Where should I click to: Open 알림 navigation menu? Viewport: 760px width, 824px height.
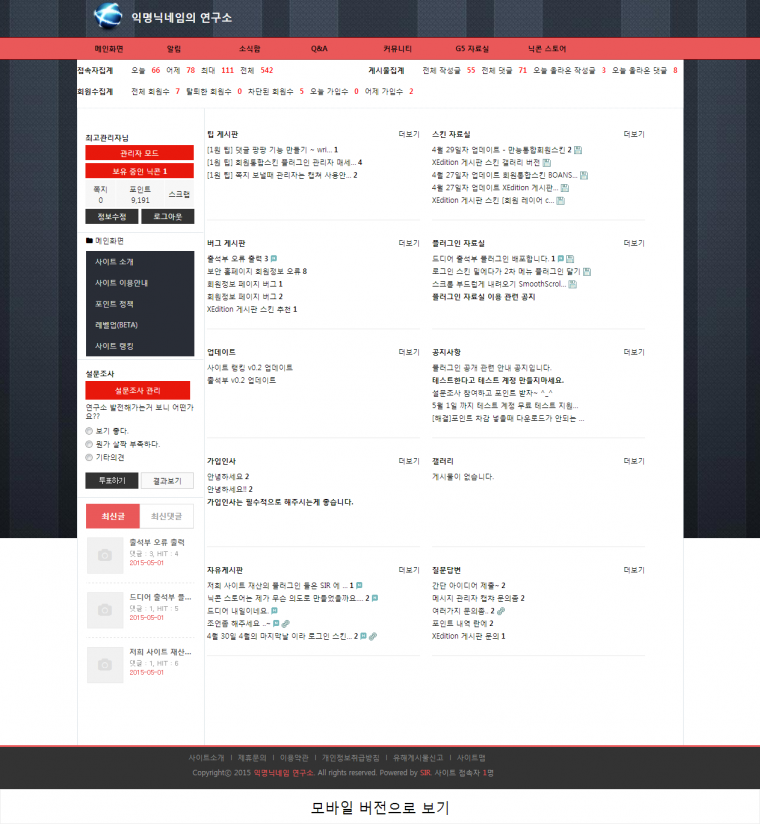[x=174, y=48]
